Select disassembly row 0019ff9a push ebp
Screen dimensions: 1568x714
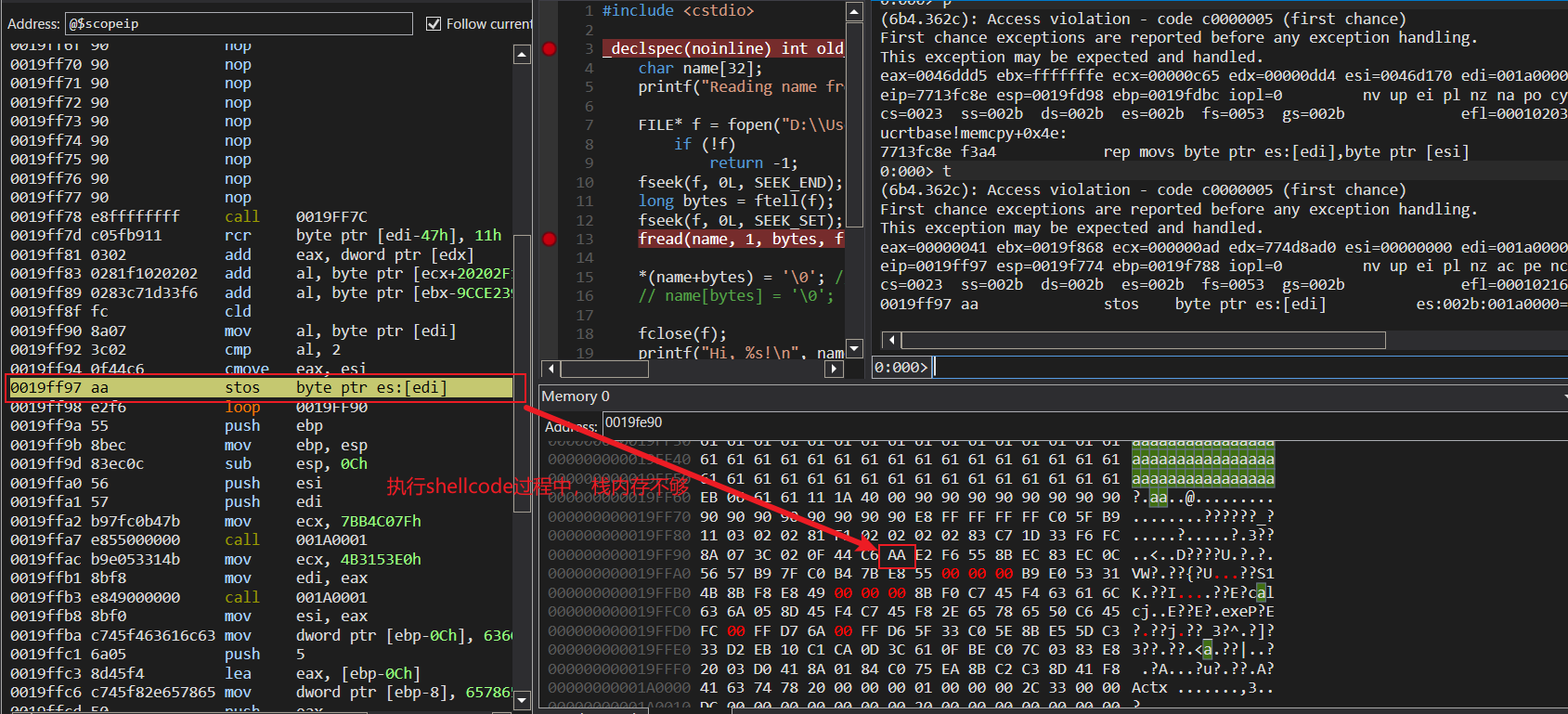pyautogui.click(x=261, y=425)
